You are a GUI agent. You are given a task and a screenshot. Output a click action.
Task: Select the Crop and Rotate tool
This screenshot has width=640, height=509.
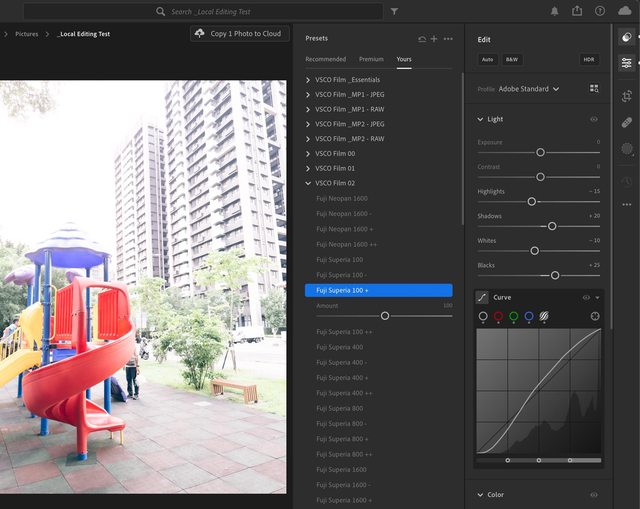pos(626,96)
